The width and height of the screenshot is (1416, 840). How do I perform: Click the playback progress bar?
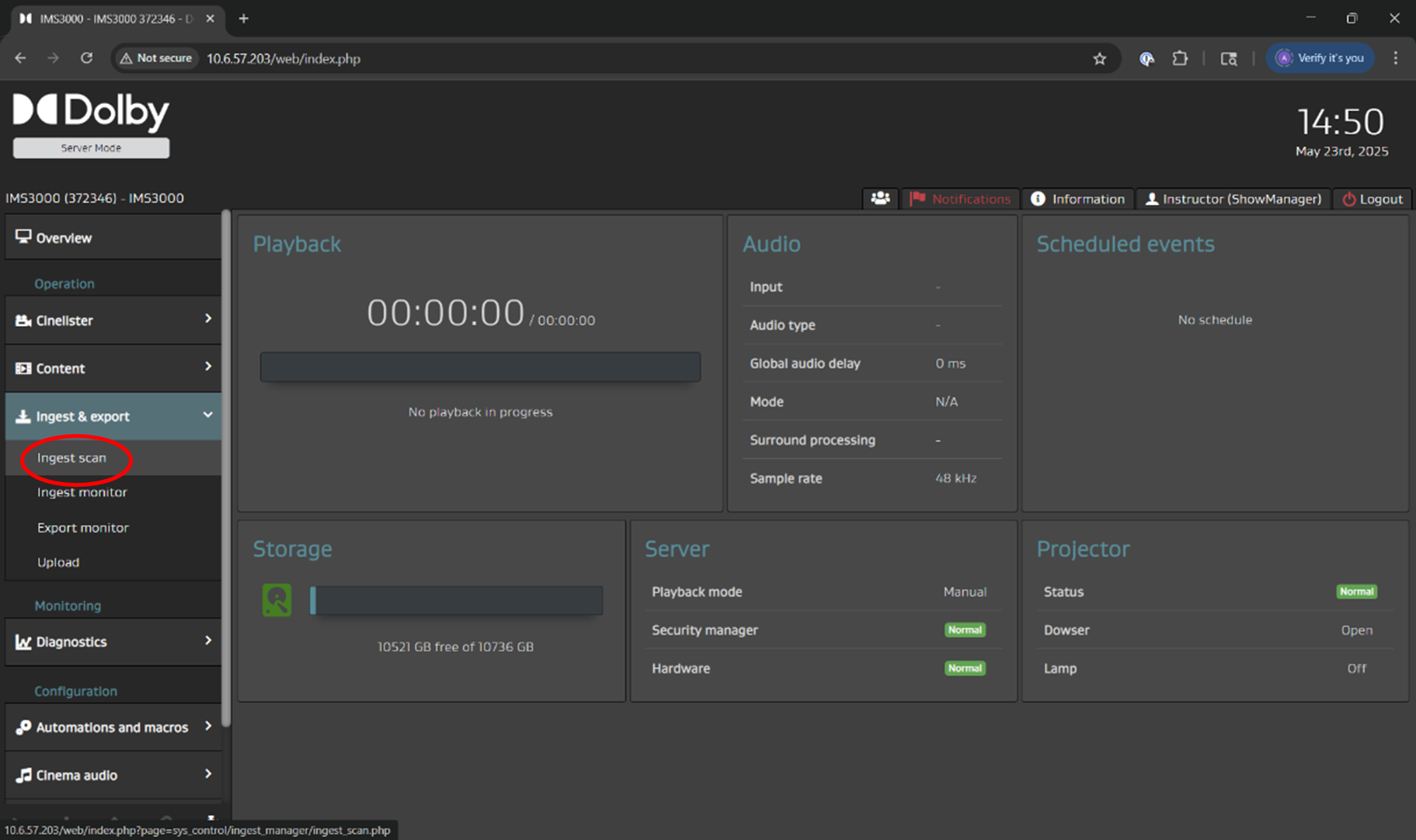click(x=480, y=366)
